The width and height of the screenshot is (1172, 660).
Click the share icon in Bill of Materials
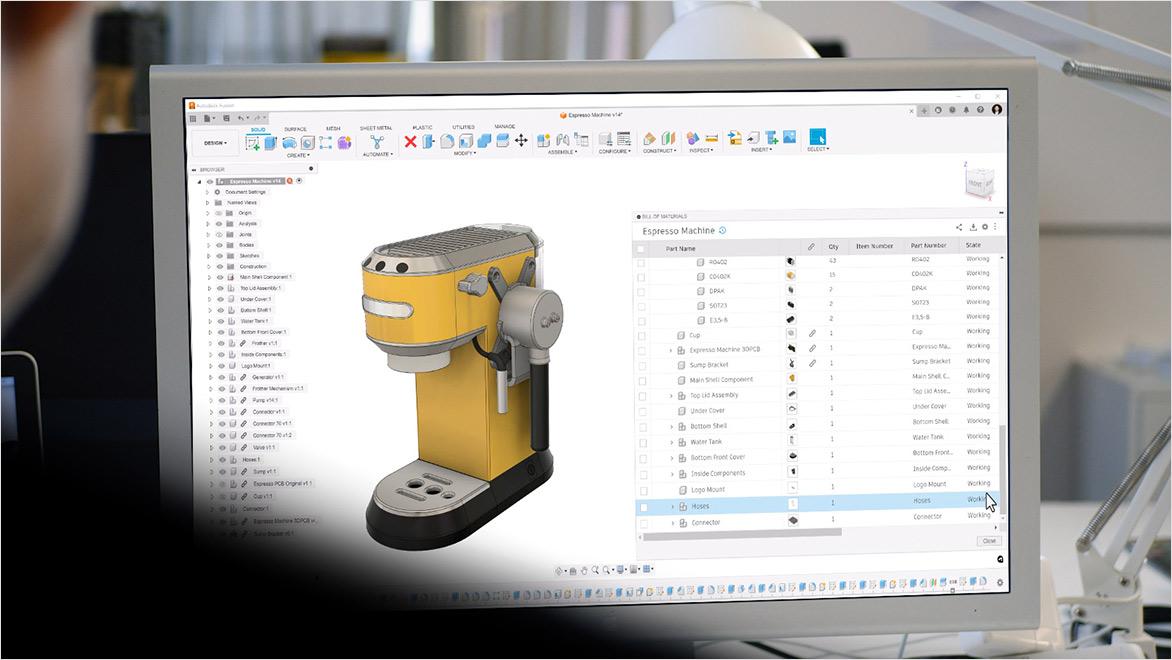959,228
